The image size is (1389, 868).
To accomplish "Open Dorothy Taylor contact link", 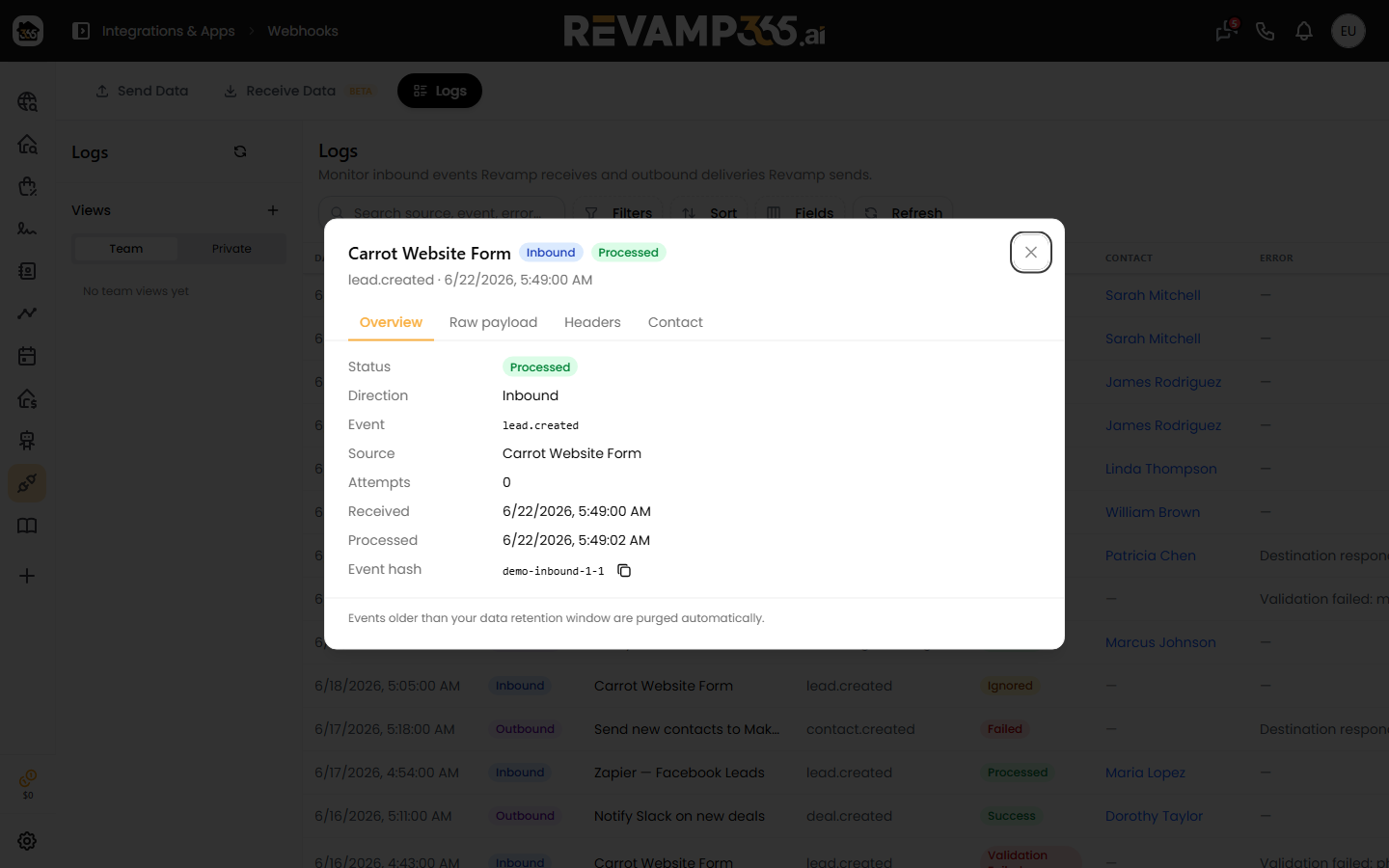I will (1154, 816).
